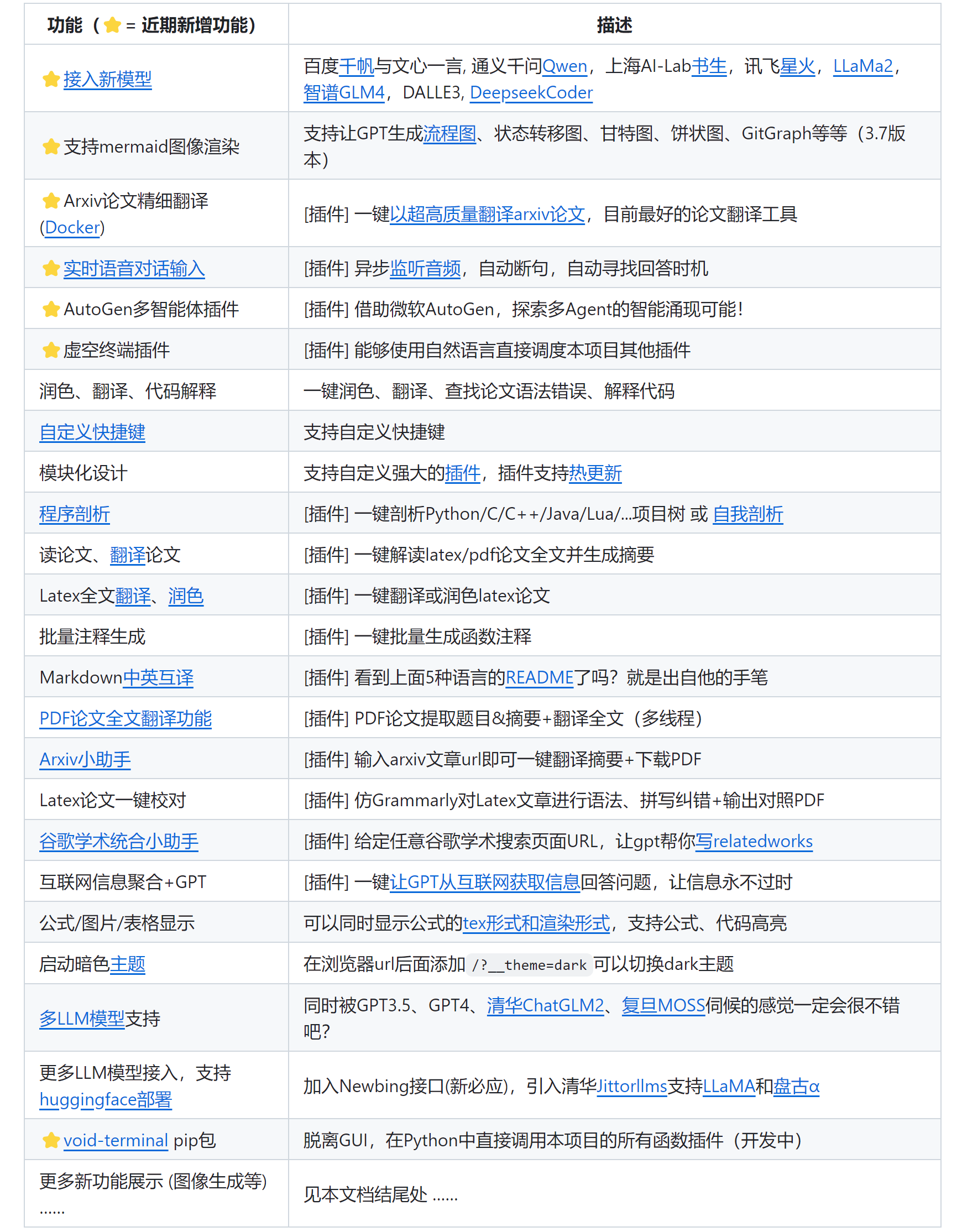Click the star beside 实时语音对话输入

pos(51,269)
